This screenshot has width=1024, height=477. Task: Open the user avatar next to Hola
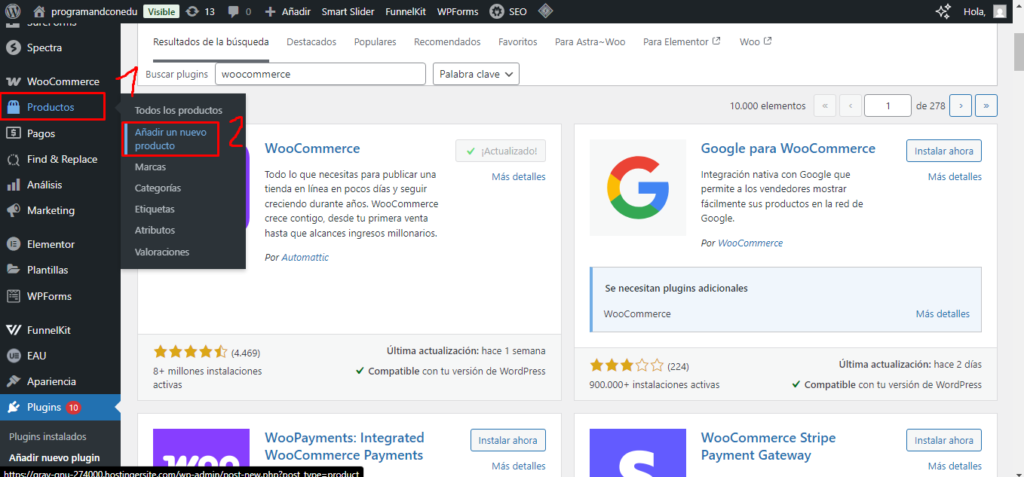(999, 12)
